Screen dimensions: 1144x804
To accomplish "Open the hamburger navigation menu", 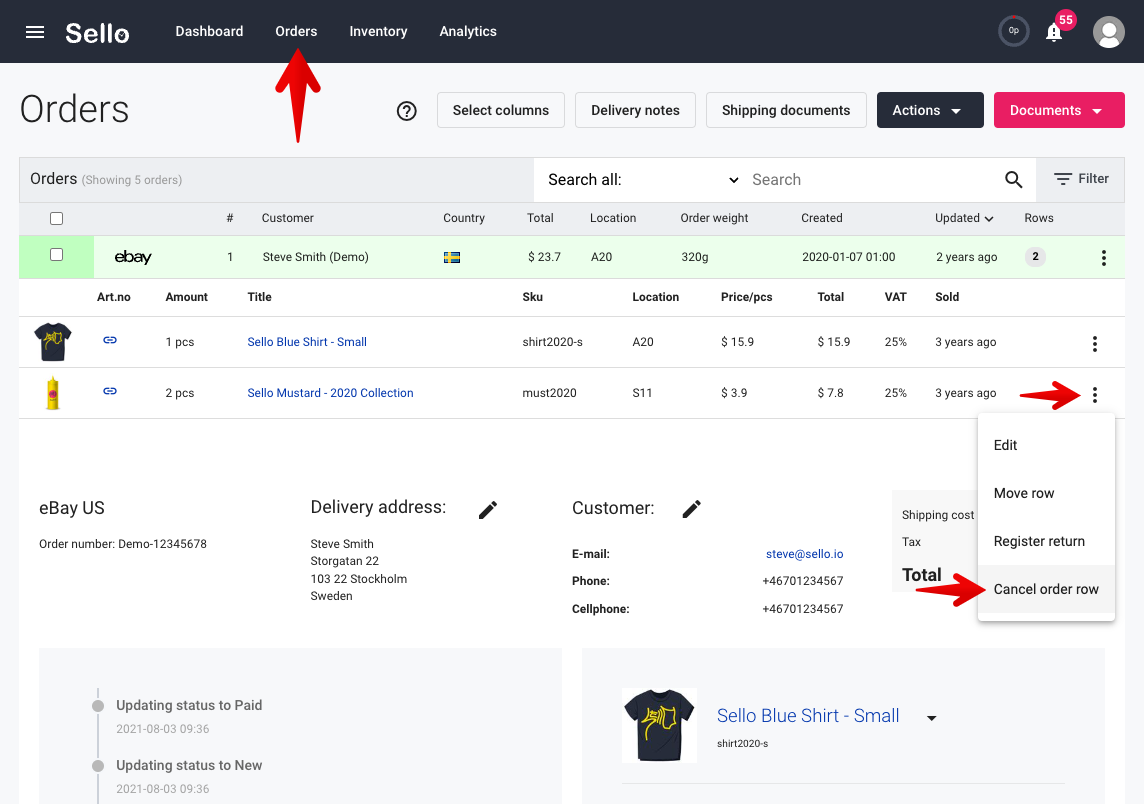I will (x=35, y=32).
